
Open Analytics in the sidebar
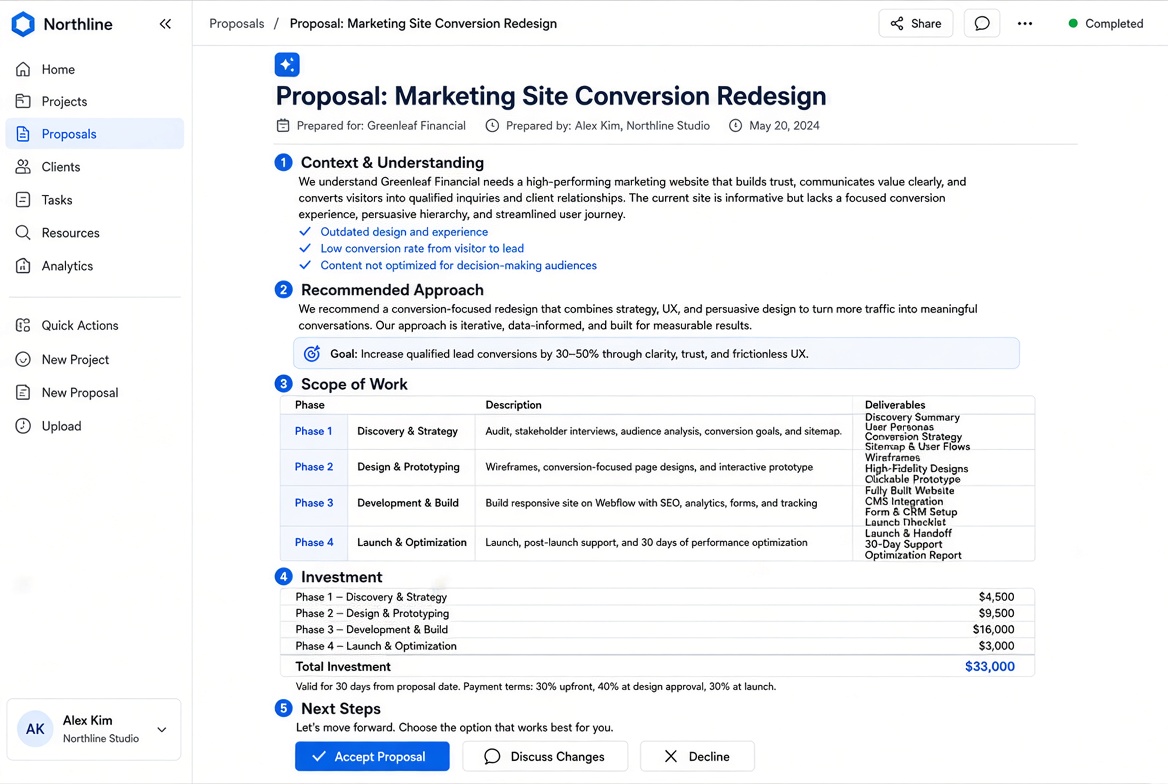click(x=95, y=266)
